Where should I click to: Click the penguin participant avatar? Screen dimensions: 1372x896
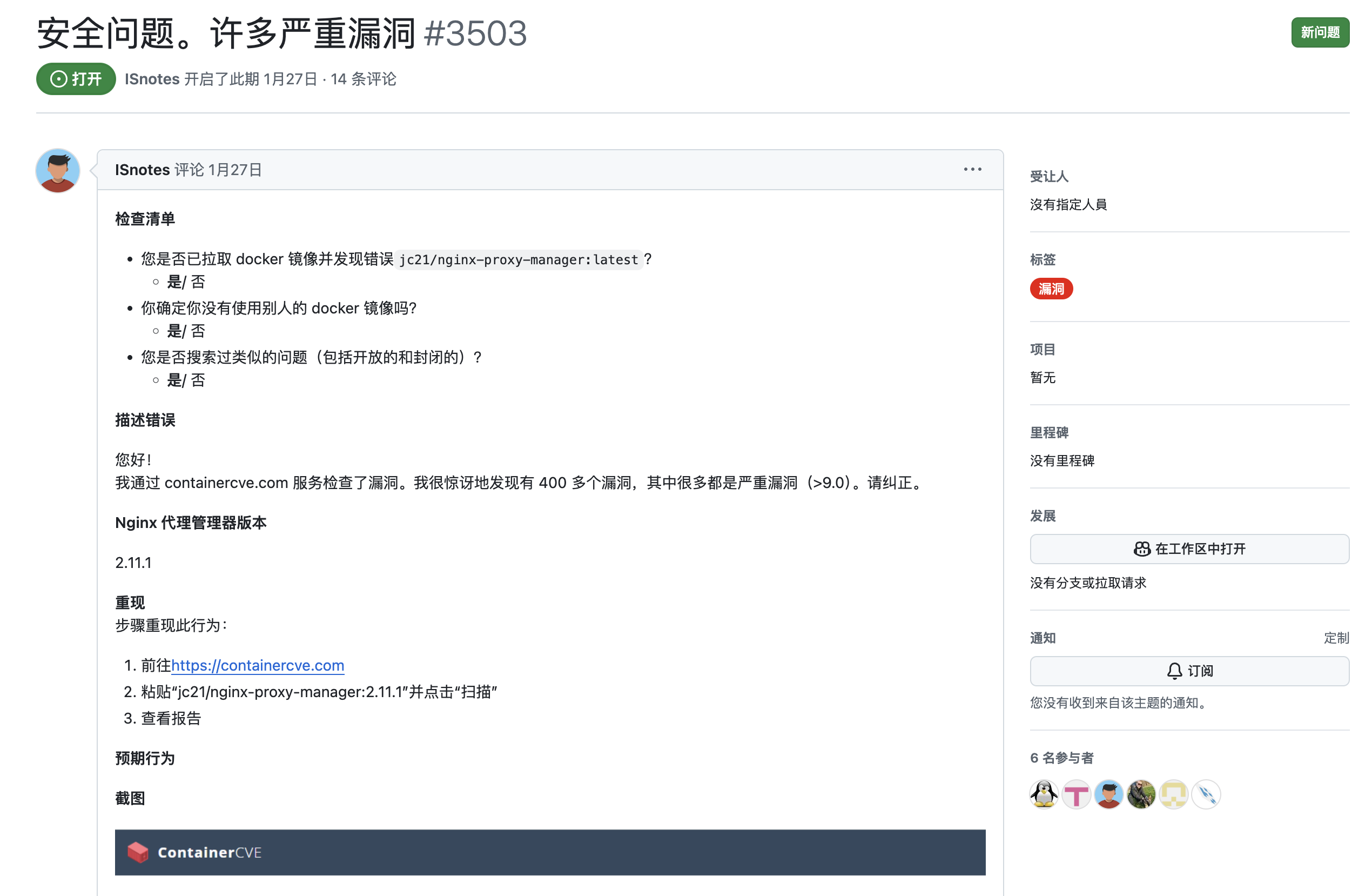point(1044,794)
